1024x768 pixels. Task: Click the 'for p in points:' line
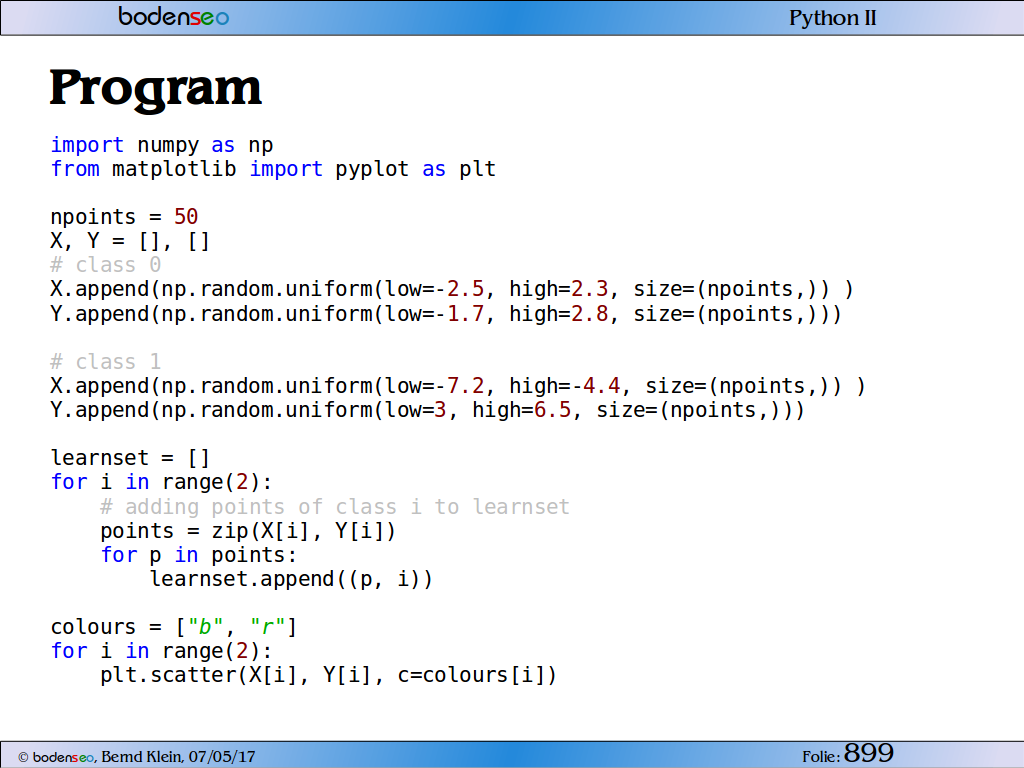199,555
